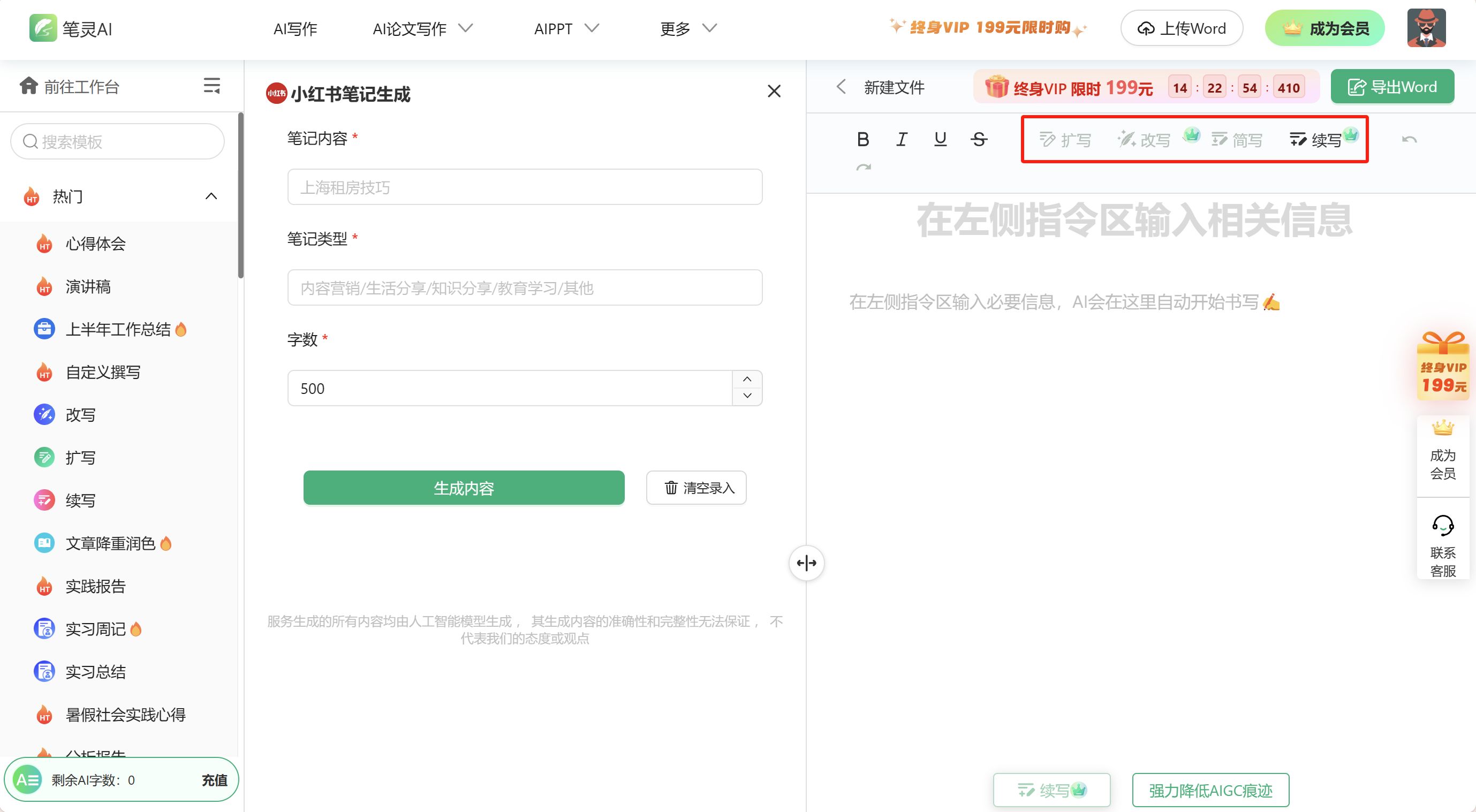Toggle italic text formatting
Image resolution: width=1476 pixels, height=812 pixels.
pyautogui.click(x=902, y=139)
